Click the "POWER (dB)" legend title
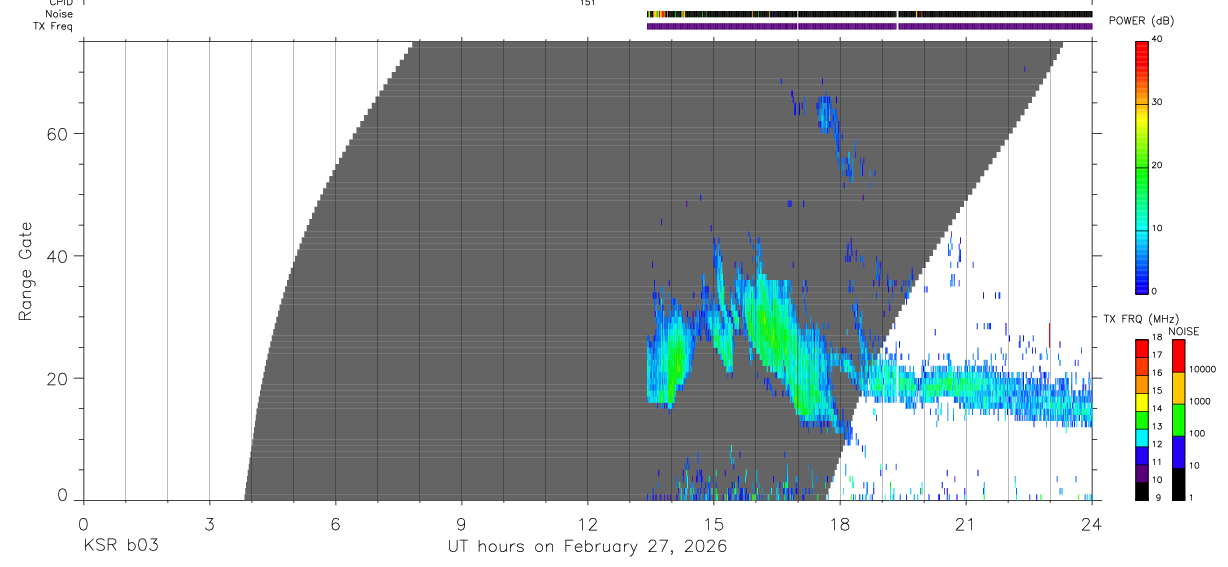This screenshot has width=1228, height=567. pyautogui.click(x=1141, y=21)
